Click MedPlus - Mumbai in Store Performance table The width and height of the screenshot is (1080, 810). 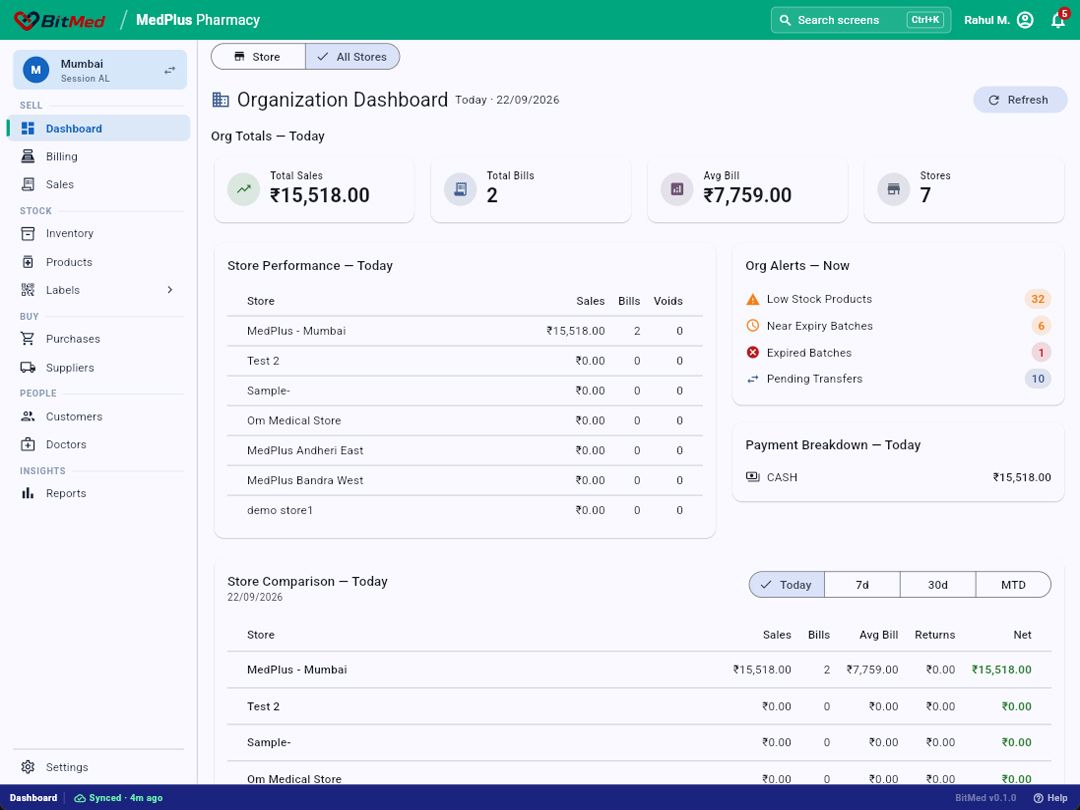296,331
